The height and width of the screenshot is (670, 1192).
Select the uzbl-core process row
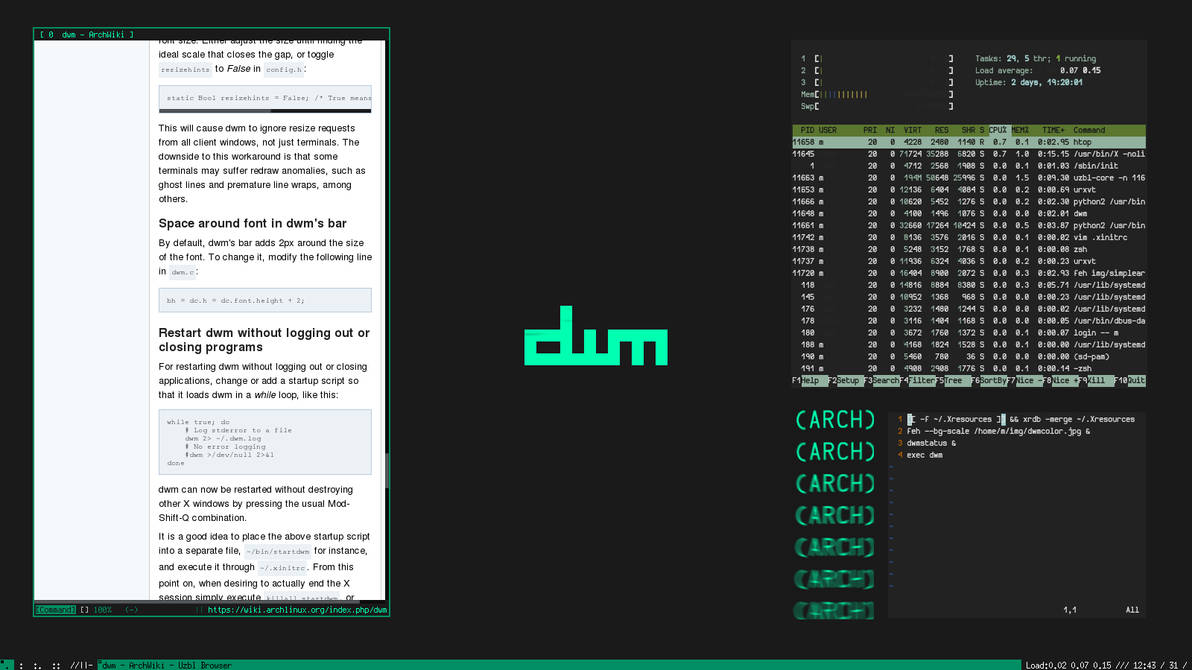point(968,178)
